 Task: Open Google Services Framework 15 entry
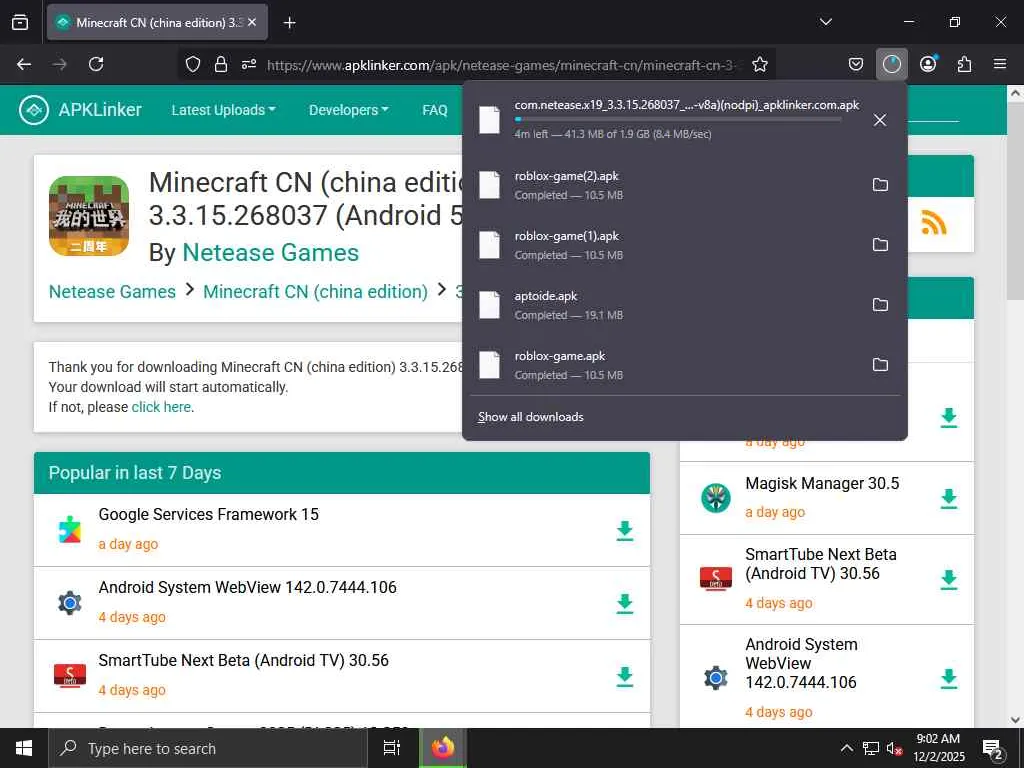click(x=209, y=515)
